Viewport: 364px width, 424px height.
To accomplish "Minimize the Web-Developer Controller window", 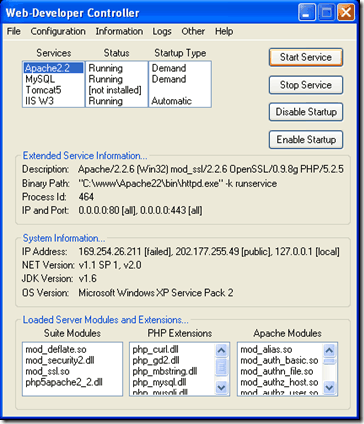I will click(x=306, y=13).
